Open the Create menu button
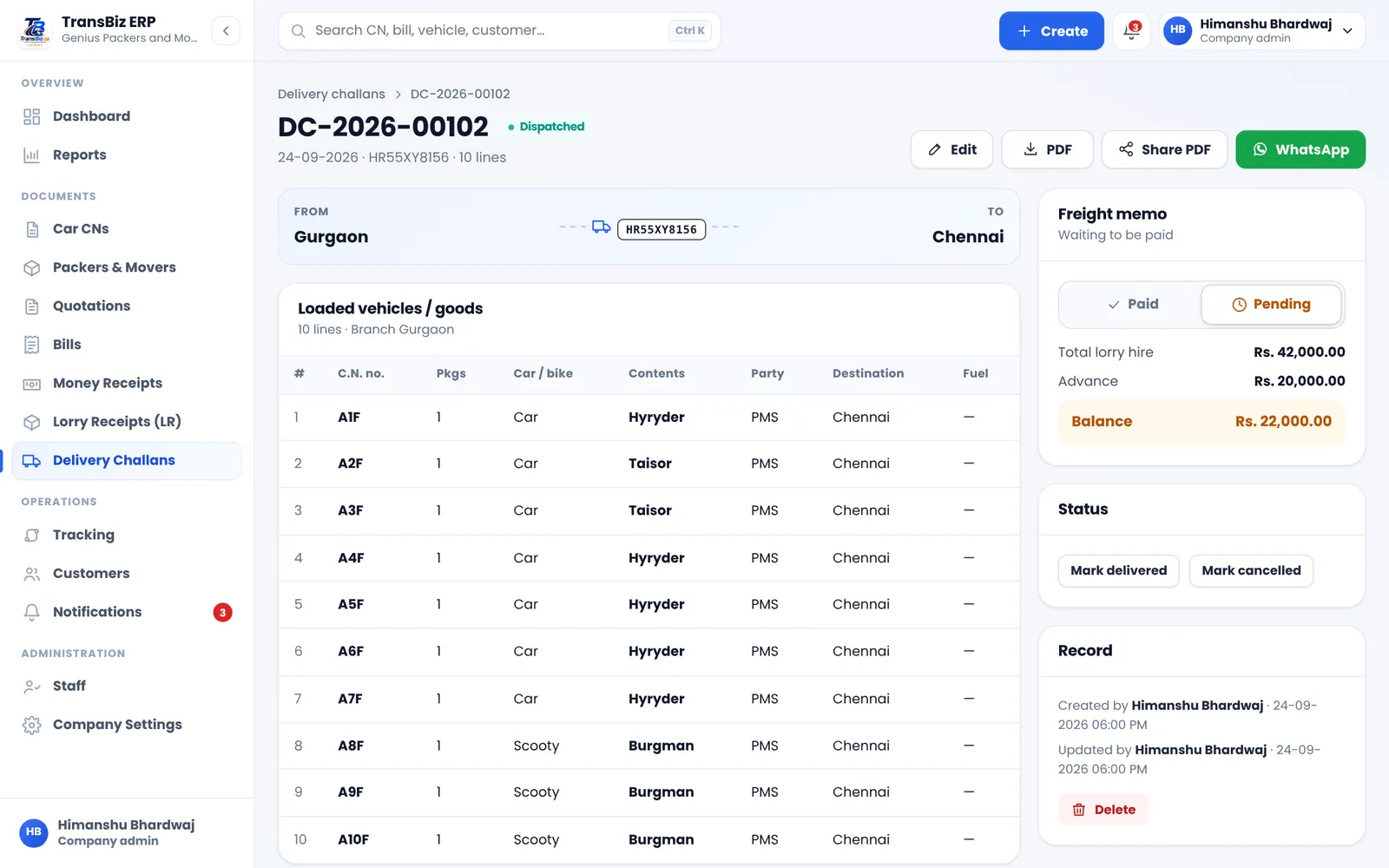 (x=1051, y=31)
